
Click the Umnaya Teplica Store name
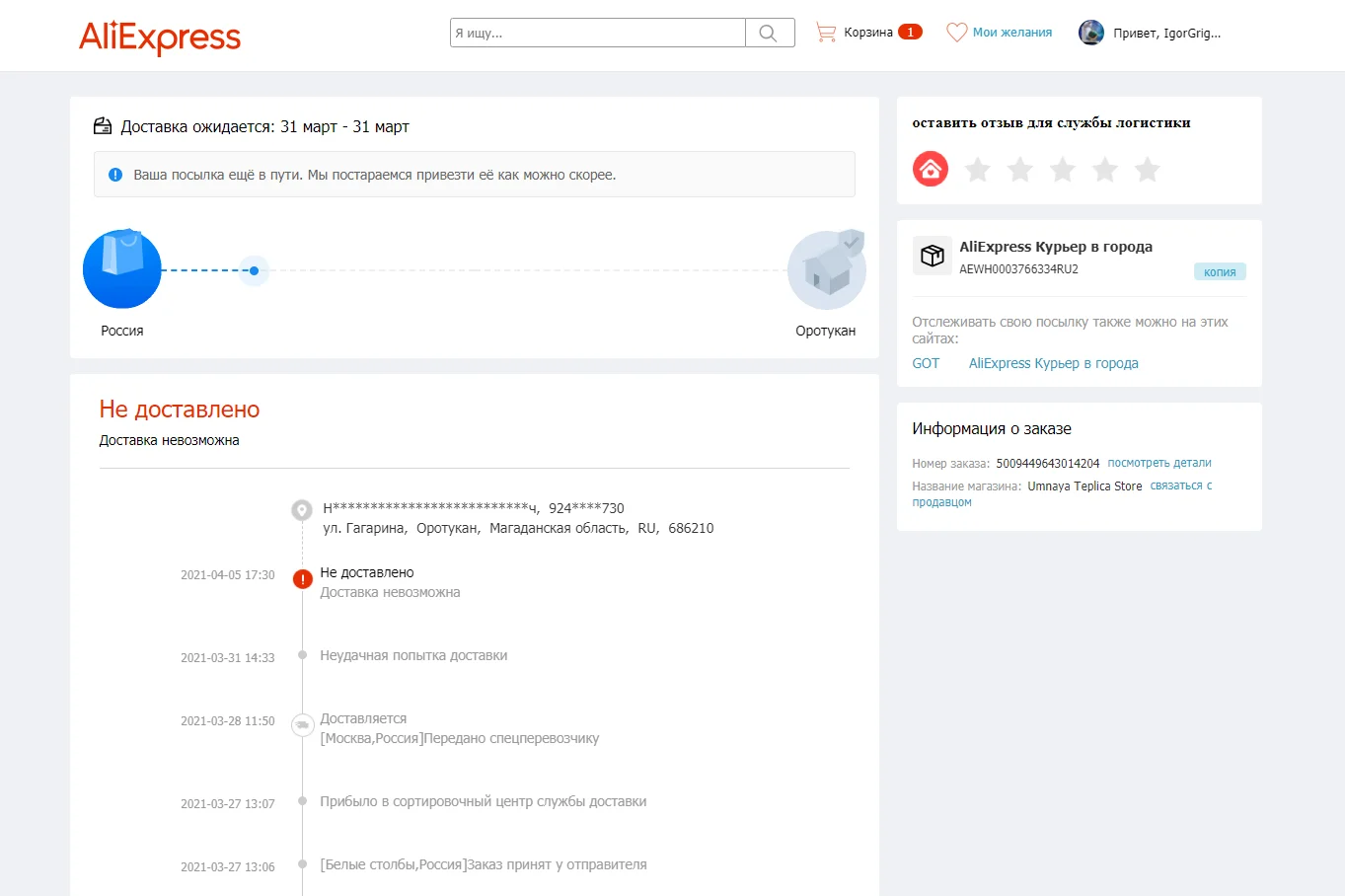tap(1084, 486)
